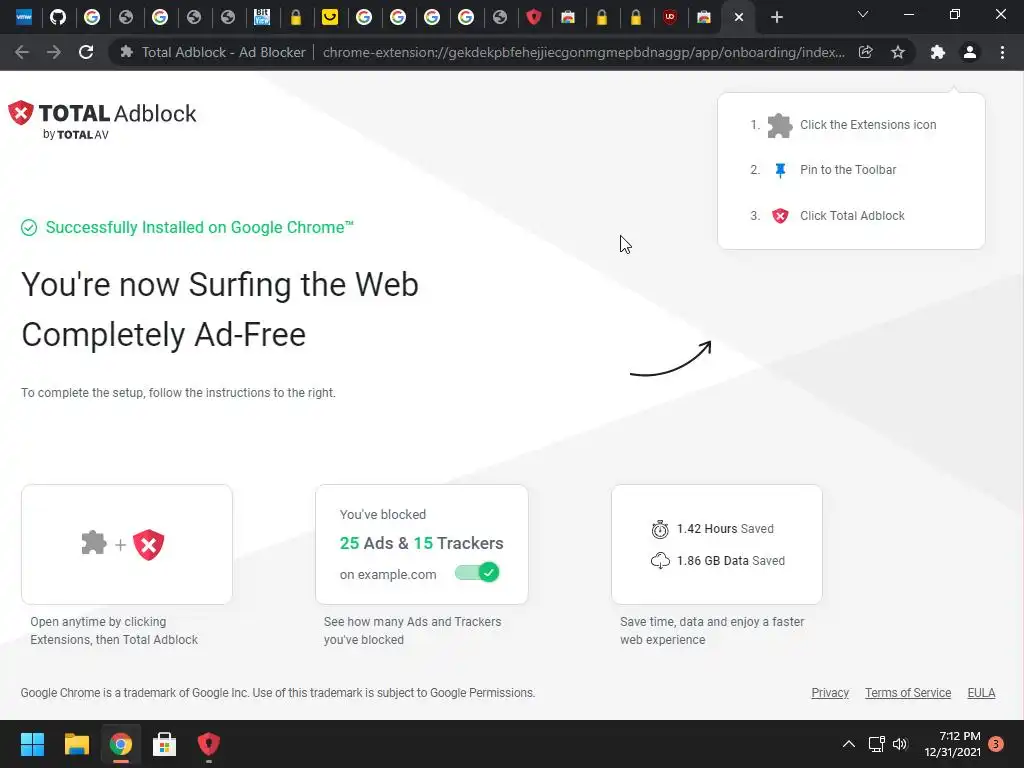Viewport: 1024px width, 768px height.
Task: Click the blue pin icon for Pin to Toolbar
Action: click(780, 170)
